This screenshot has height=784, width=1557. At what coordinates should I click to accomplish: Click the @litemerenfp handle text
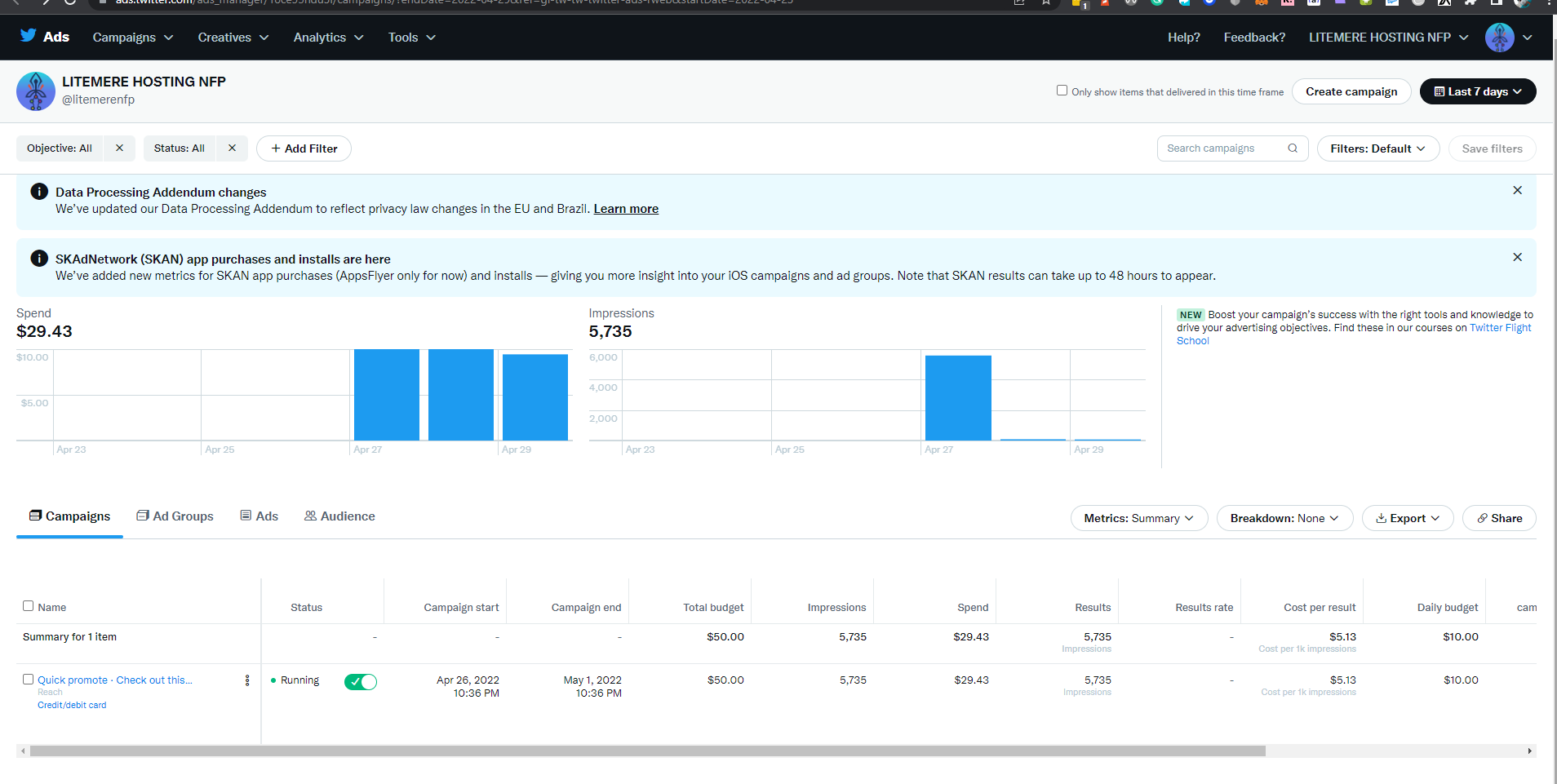pos(99,100)
